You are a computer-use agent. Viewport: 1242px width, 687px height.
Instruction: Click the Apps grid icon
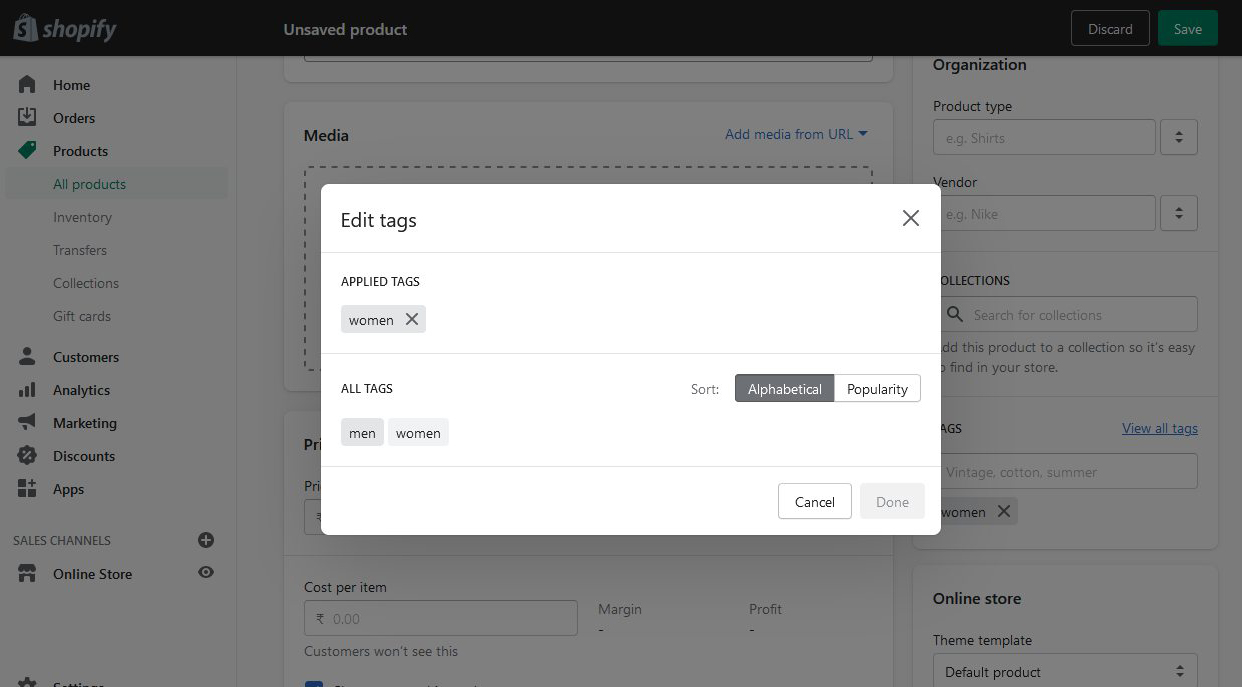[x=27, y=489]
